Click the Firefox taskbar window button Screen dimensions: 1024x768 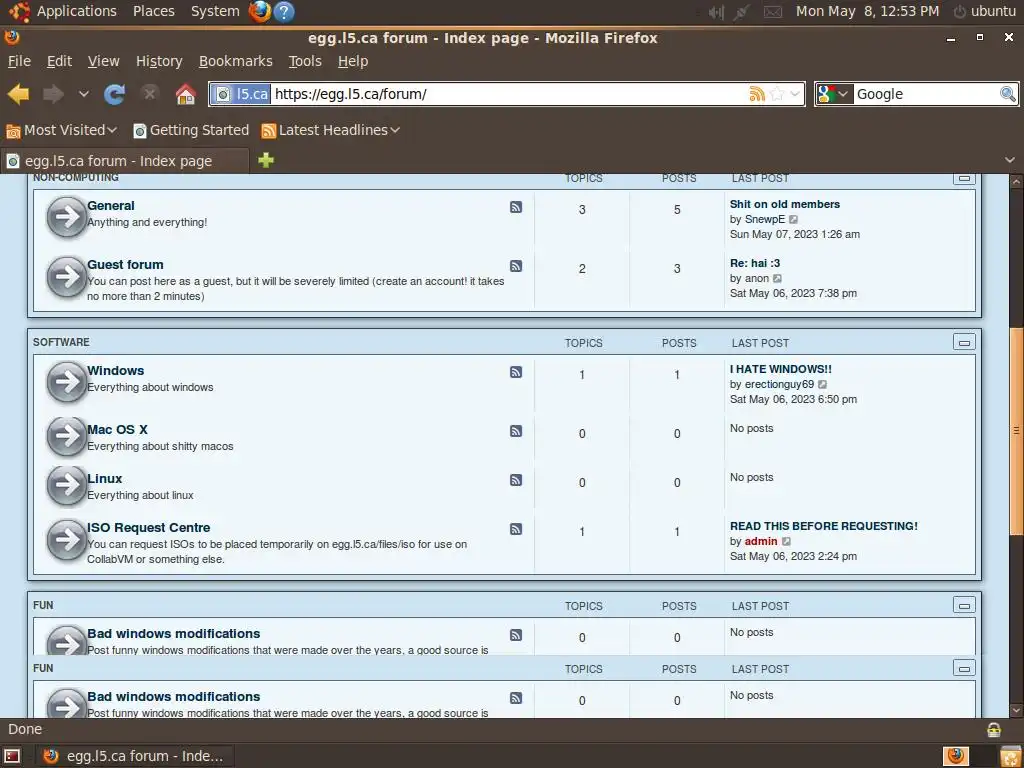click(x=134, y=756)
